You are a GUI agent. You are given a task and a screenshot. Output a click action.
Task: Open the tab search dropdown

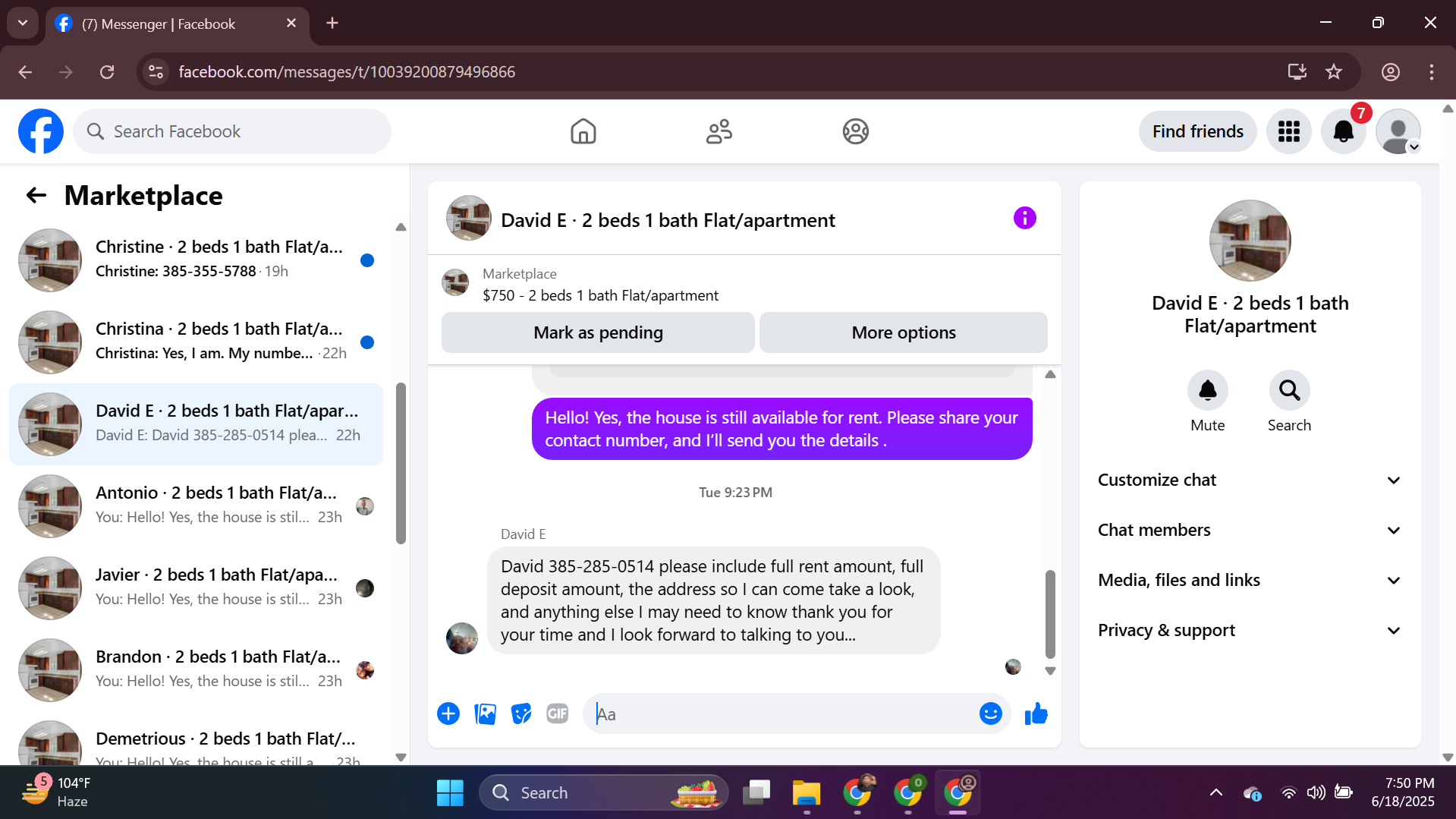click(23, 23)
